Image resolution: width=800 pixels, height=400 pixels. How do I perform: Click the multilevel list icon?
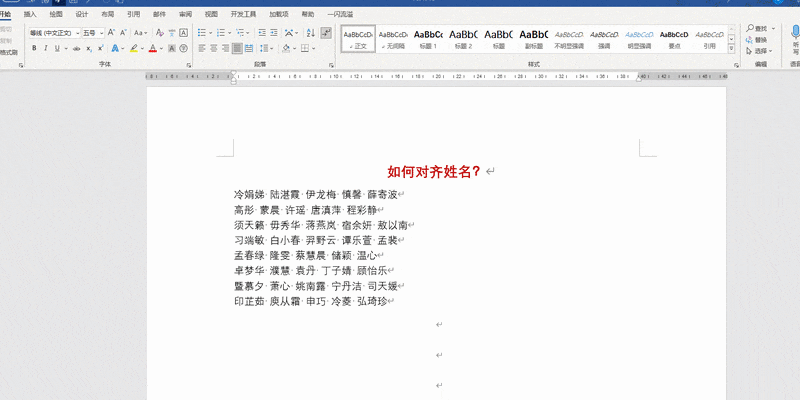click(239, 33)
